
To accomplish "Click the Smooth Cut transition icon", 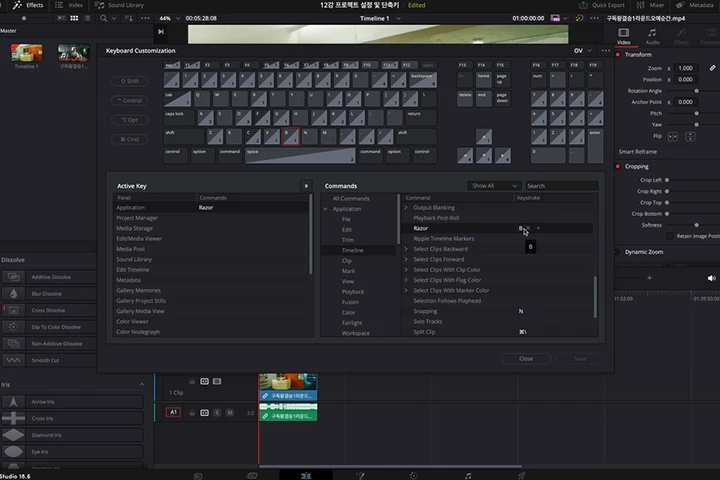I will 13,361.
